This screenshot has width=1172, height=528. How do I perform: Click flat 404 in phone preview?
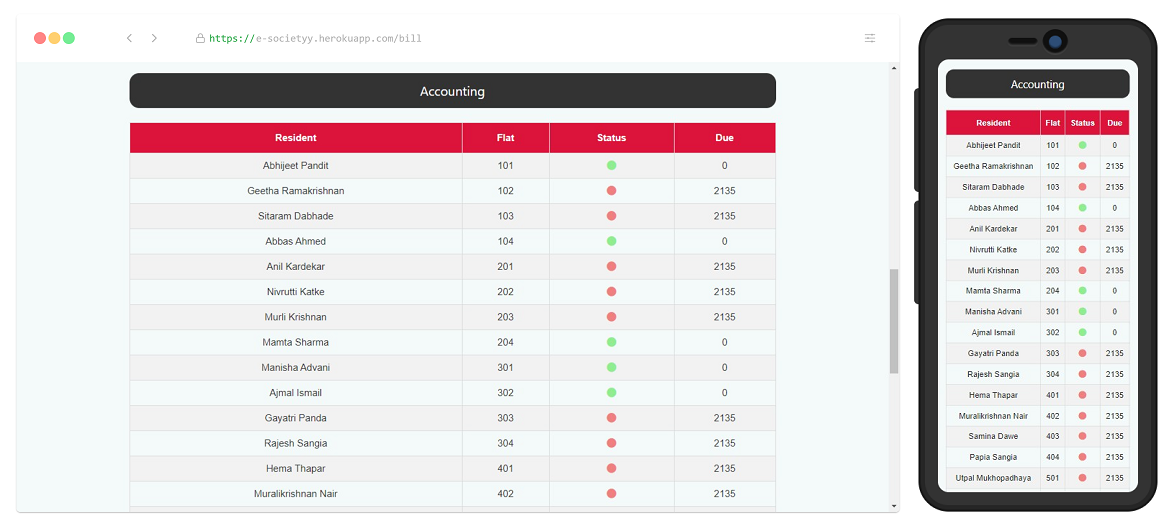point(1053,457)
